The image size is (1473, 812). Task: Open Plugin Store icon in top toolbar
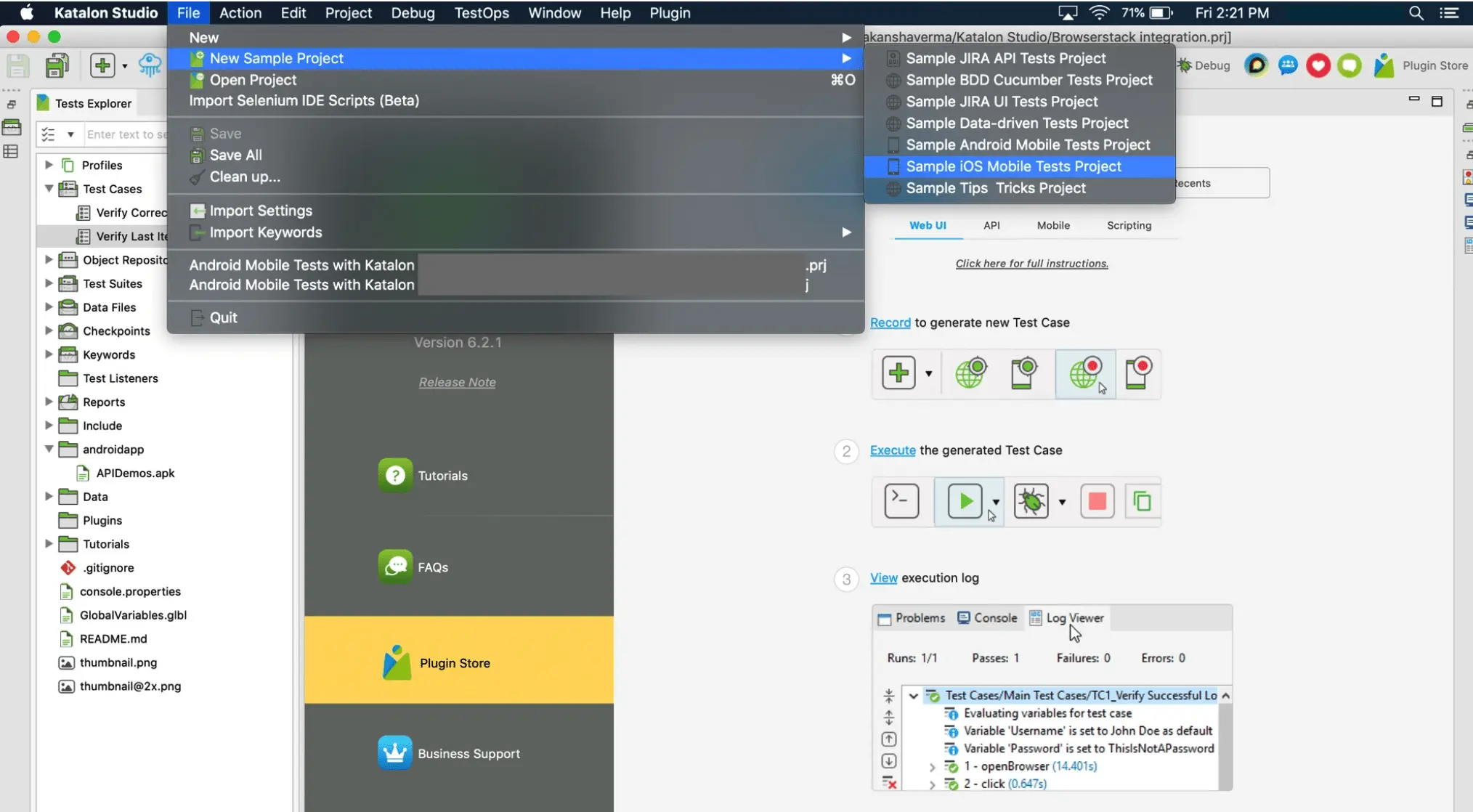pos(1384,65)
